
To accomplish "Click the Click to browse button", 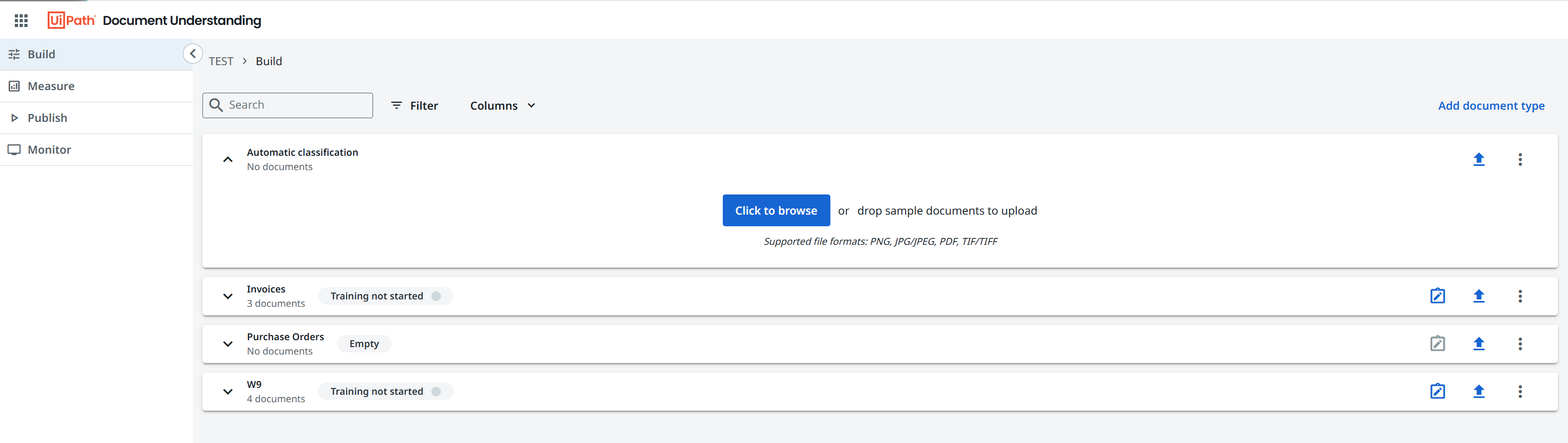I will 776,210.
